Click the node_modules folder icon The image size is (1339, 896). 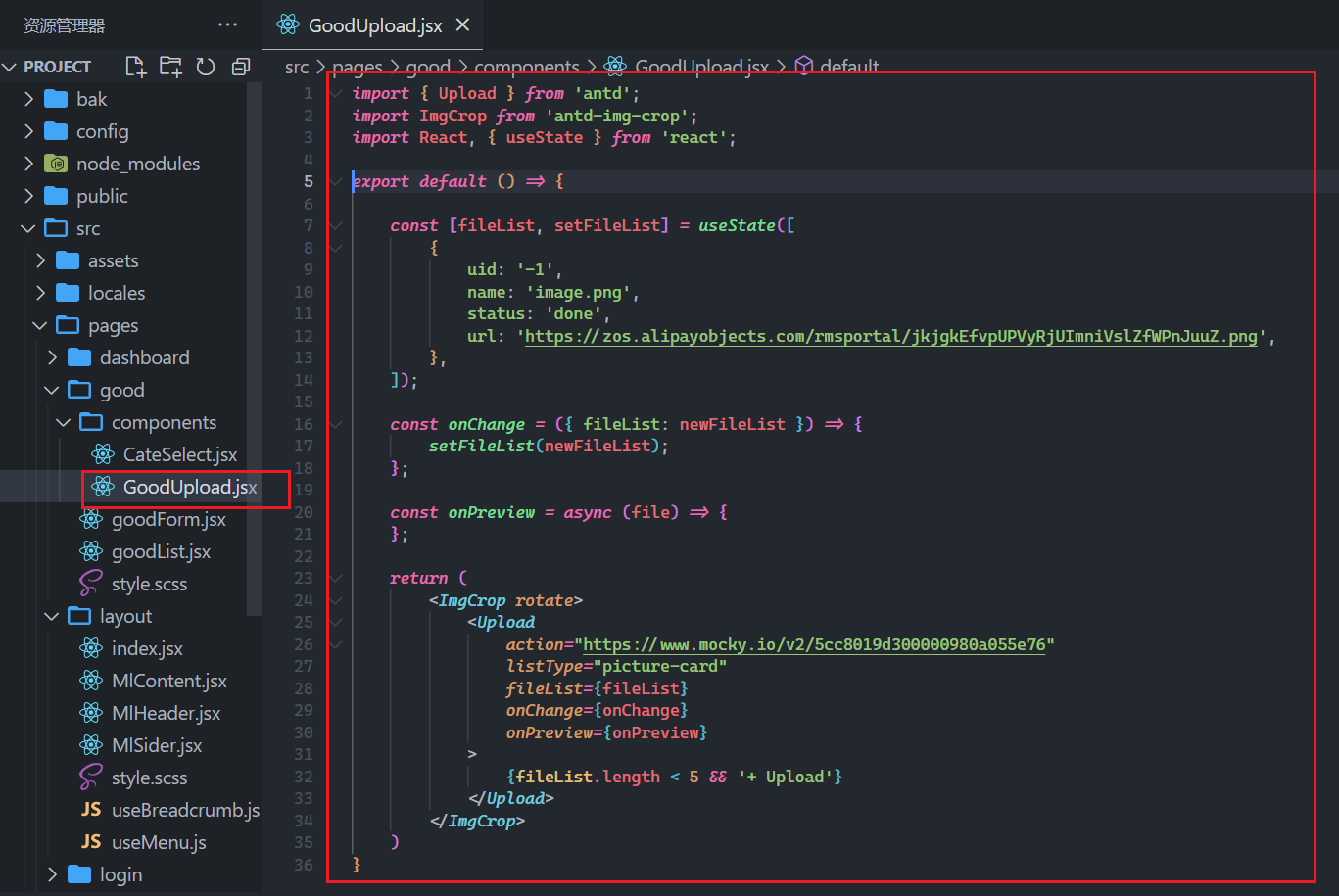pos(56,164)
